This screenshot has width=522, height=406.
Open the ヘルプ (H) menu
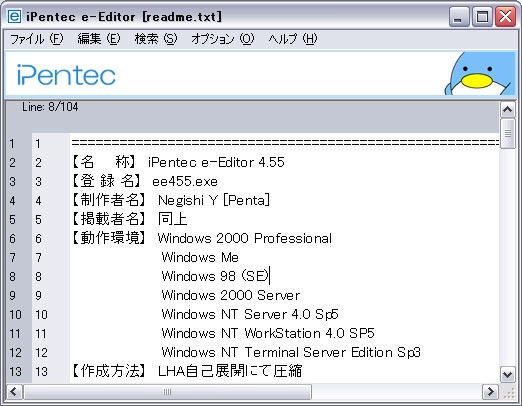click(293, 39)
